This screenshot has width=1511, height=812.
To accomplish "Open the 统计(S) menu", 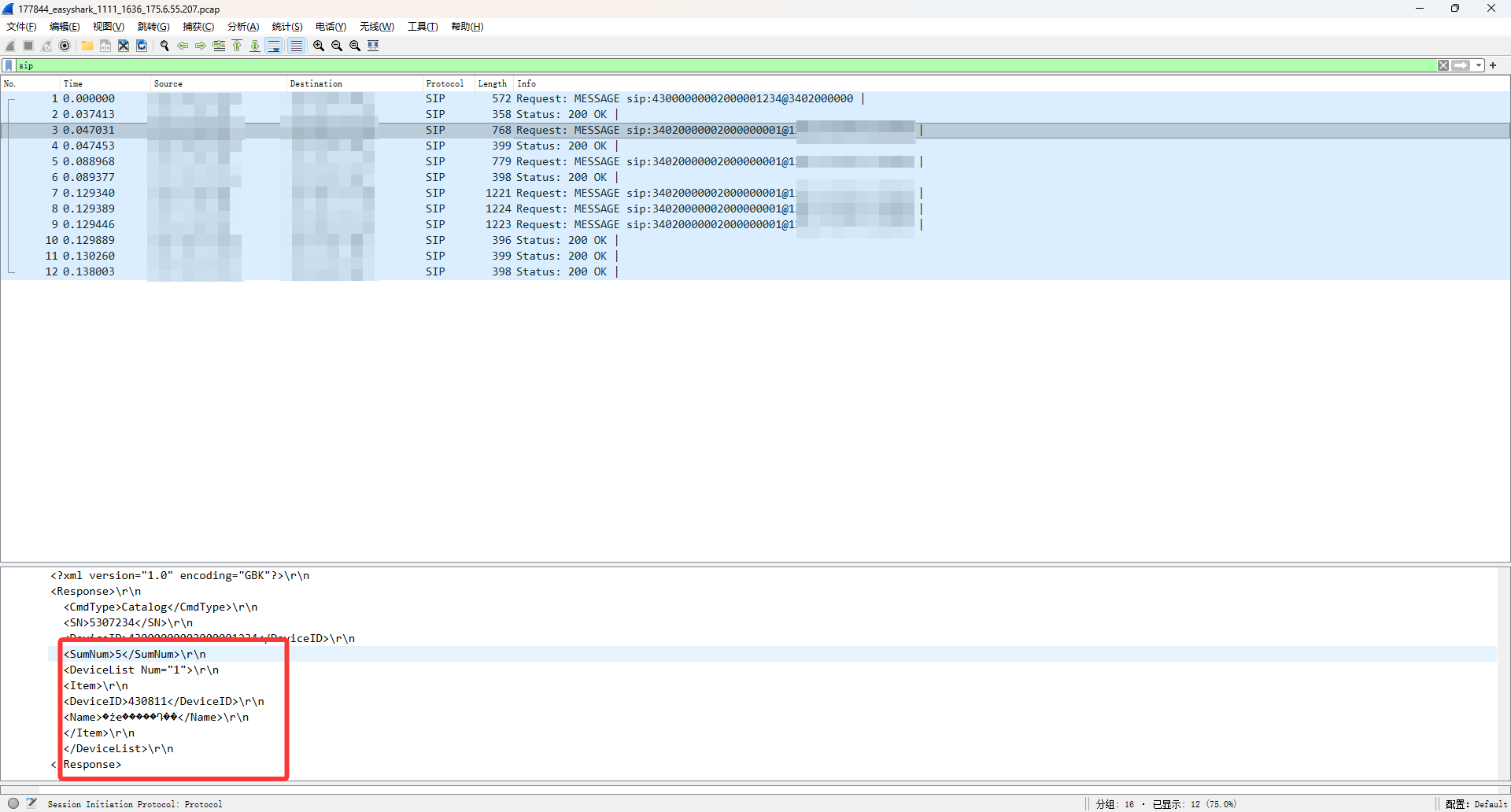I will [286, 27].
